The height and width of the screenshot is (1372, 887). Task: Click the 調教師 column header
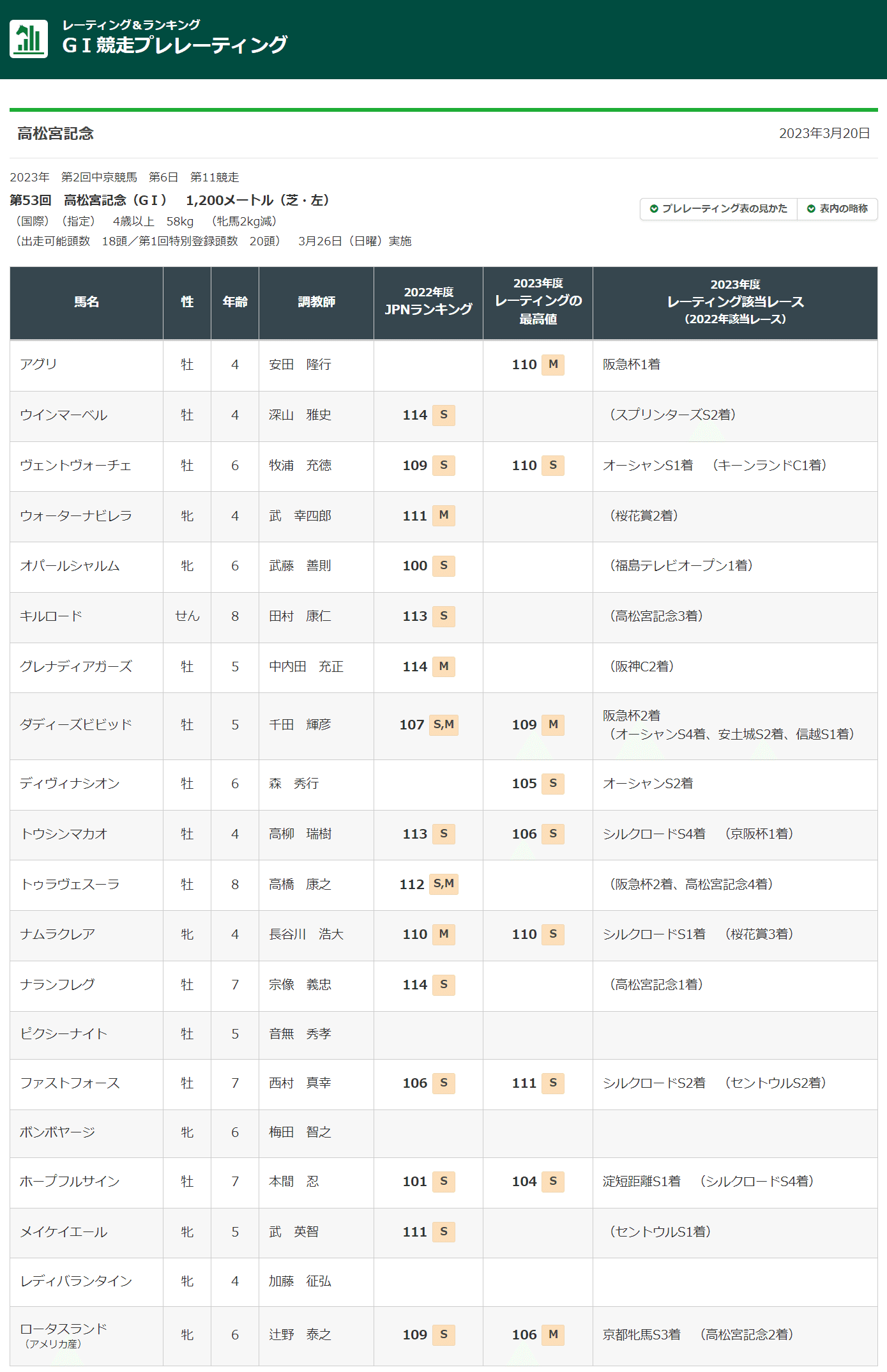click(x=316, y=302)
